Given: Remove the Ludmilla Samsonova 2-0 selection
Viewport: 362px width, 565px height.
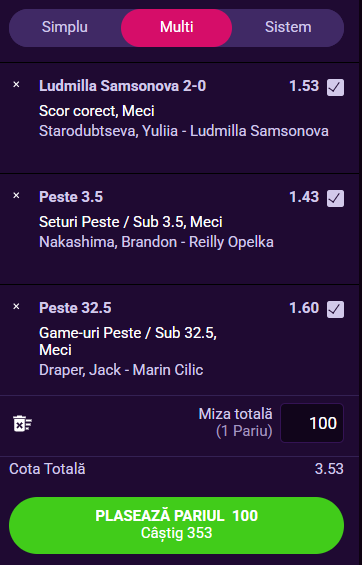Looking at the screenshot, I should [x=16, y=85].
